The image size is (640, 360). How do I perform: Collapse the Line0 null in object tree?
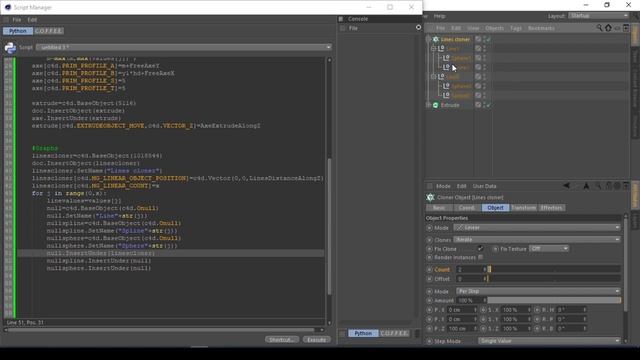(433, 77)
